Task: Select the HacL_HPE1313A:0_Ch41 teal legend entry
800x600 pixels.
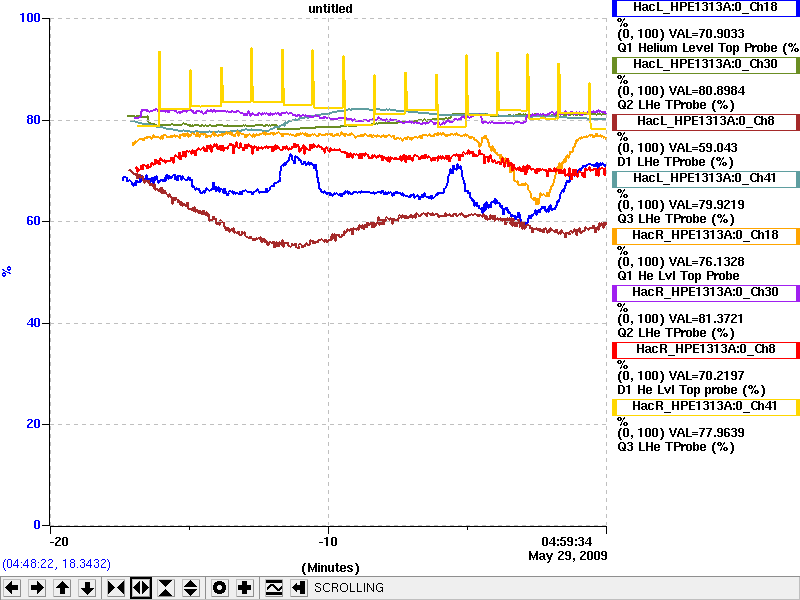Action: point(705,179)
